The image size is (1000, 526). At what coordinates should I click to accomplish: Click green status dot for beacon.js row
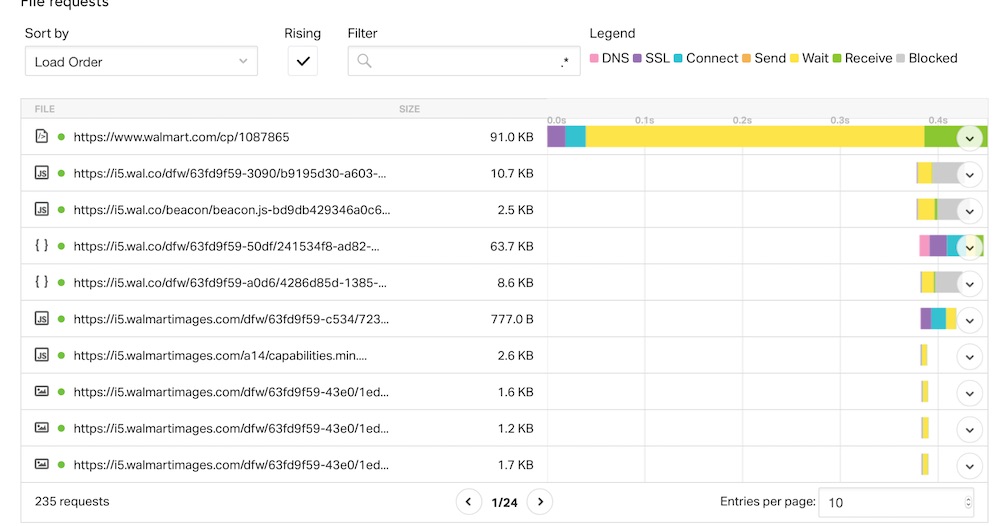61,209
